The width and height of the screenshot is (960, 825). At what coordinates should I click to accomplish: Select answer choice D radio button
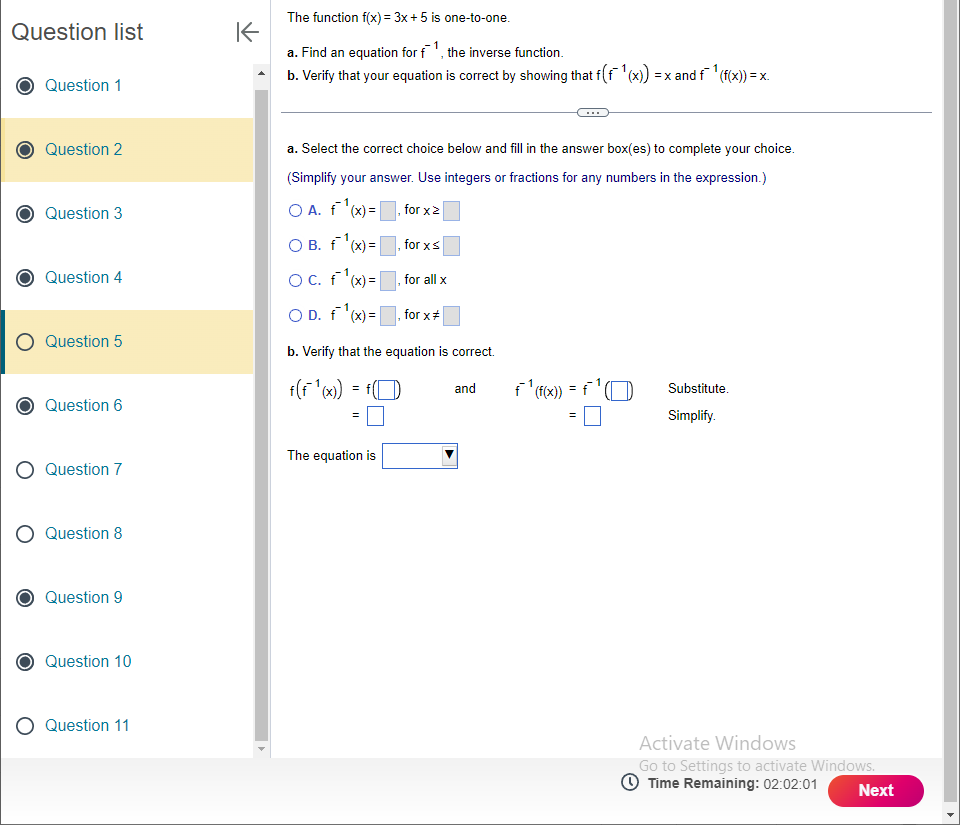pos(295,315)
